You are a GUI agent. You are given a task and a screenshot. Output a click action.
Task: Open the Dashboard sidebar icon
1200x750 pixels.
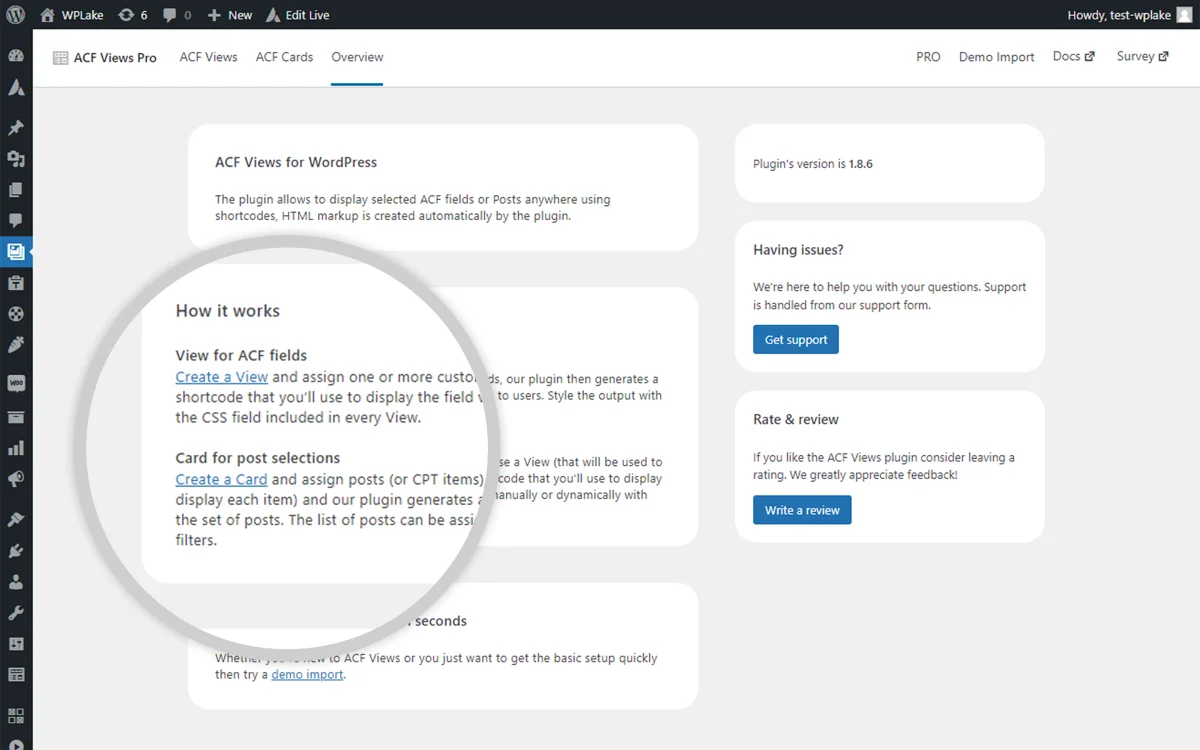[16, 56]
